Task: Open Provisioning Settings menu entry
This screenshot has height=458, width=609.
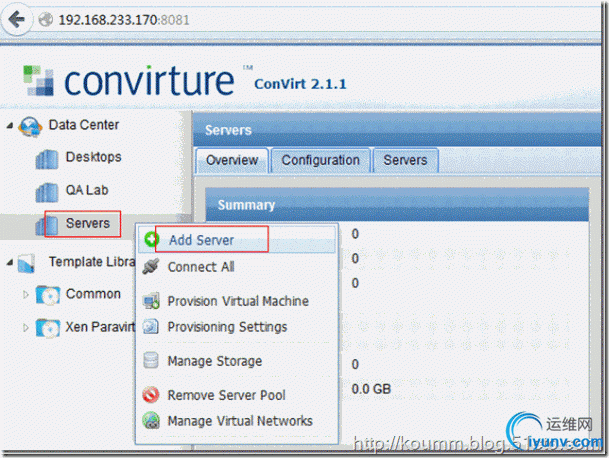Action: coord(237,327)
